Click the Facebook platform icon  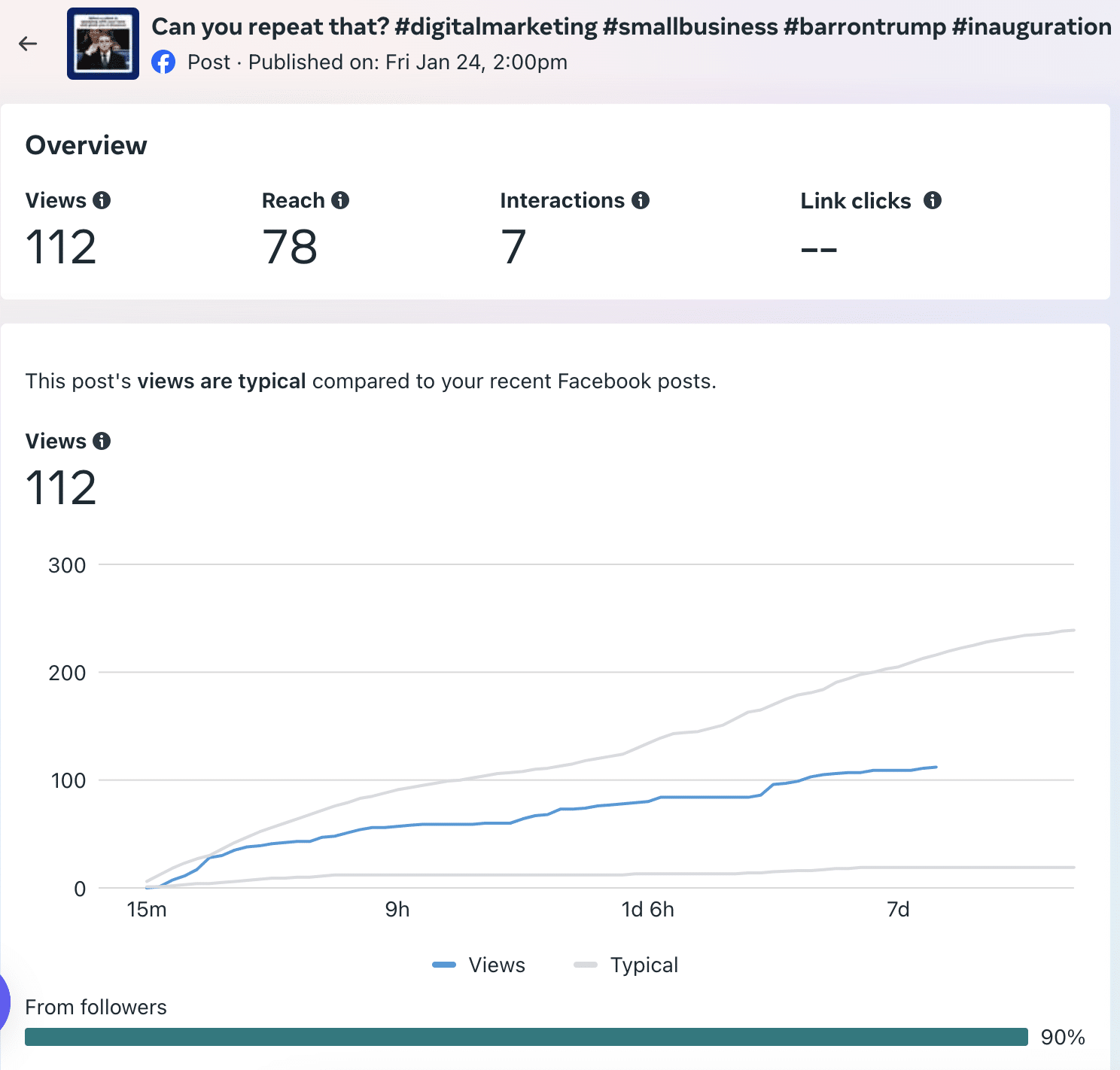[x=163, y=62]
